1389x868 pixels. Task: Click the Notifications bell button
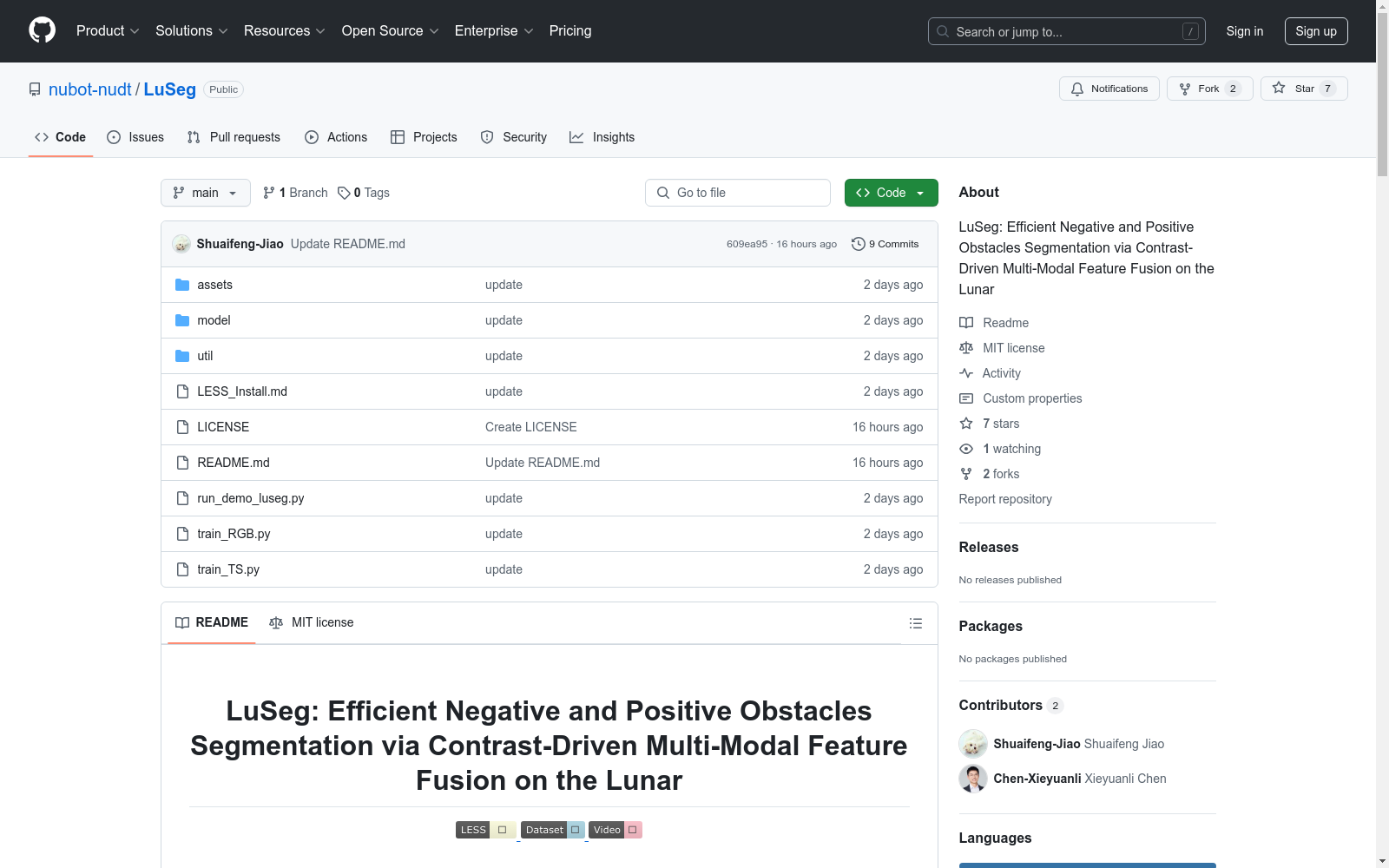pos(1109,89)
